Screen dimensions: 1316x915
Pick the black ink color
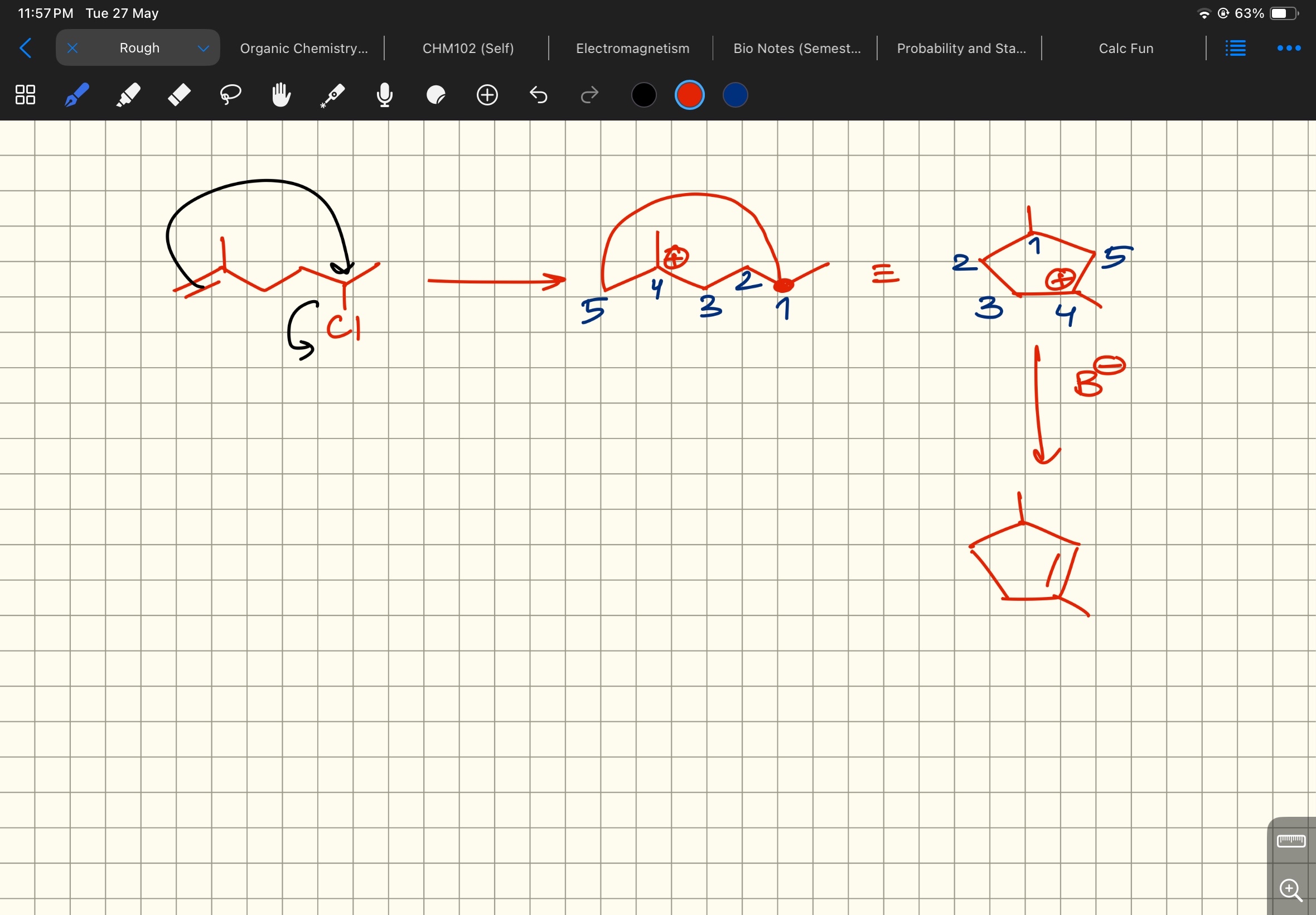click(x=644, y=95)
